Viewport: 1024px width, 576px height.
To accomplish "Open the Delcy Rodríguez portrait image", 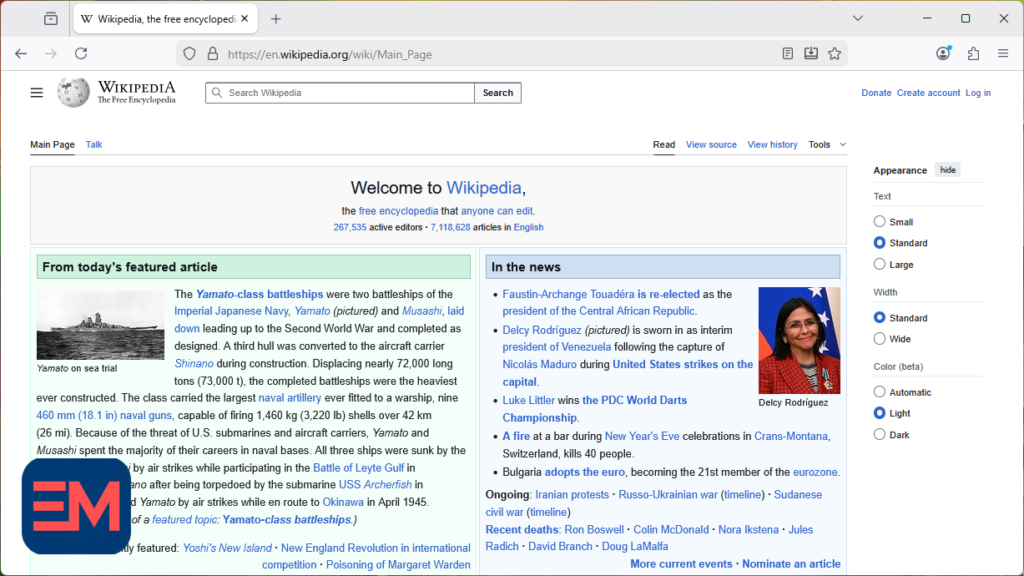I will [799, 340].
